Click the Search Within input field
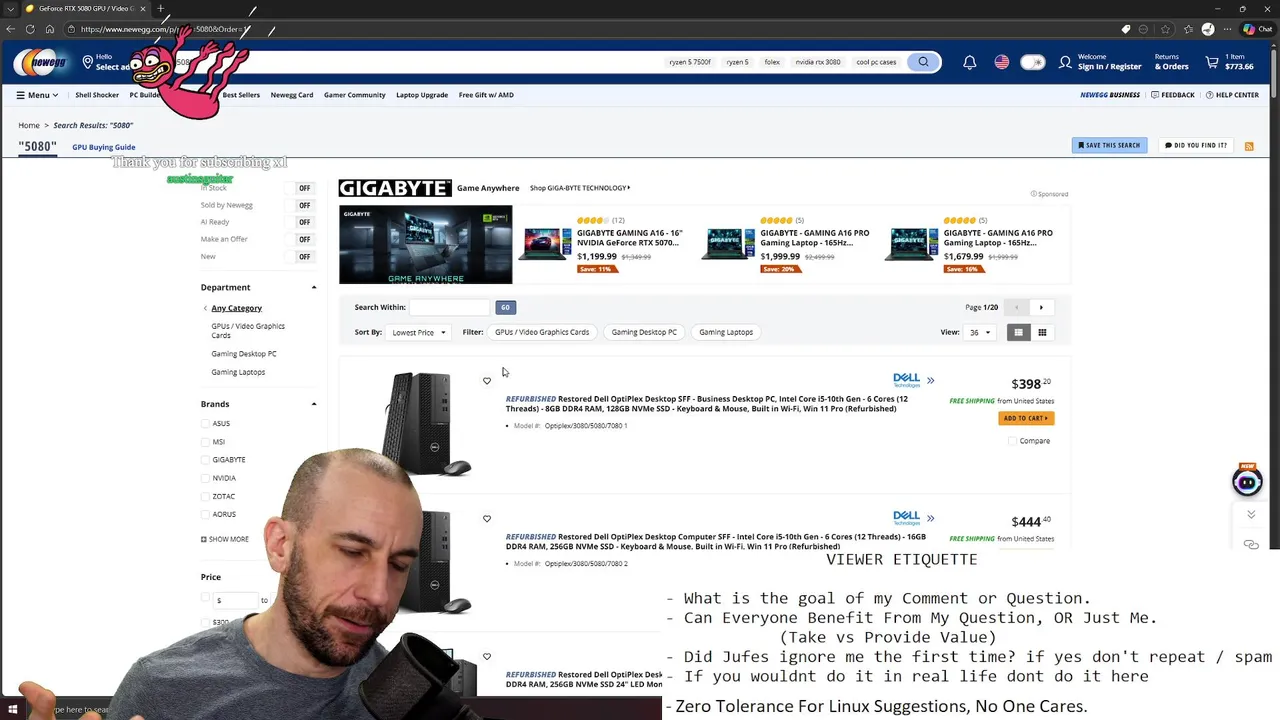 [x=450, y=307]
